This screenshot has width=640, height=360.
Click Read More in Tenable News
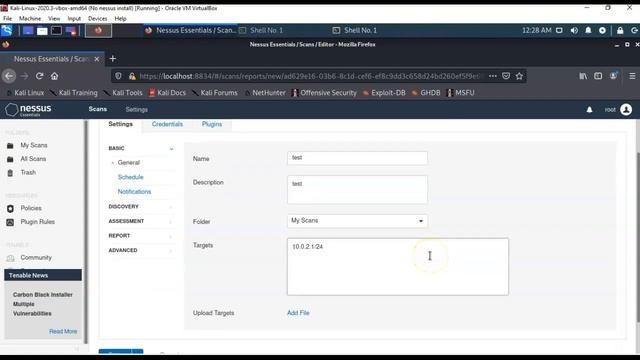click(63, 331)
